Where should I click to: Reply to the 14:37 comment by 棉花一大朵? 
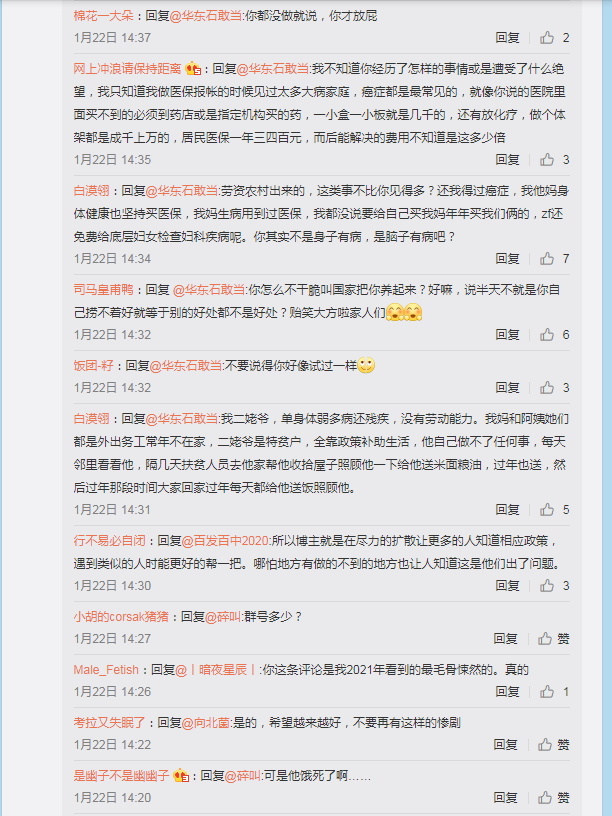click(x=507, y=37)
